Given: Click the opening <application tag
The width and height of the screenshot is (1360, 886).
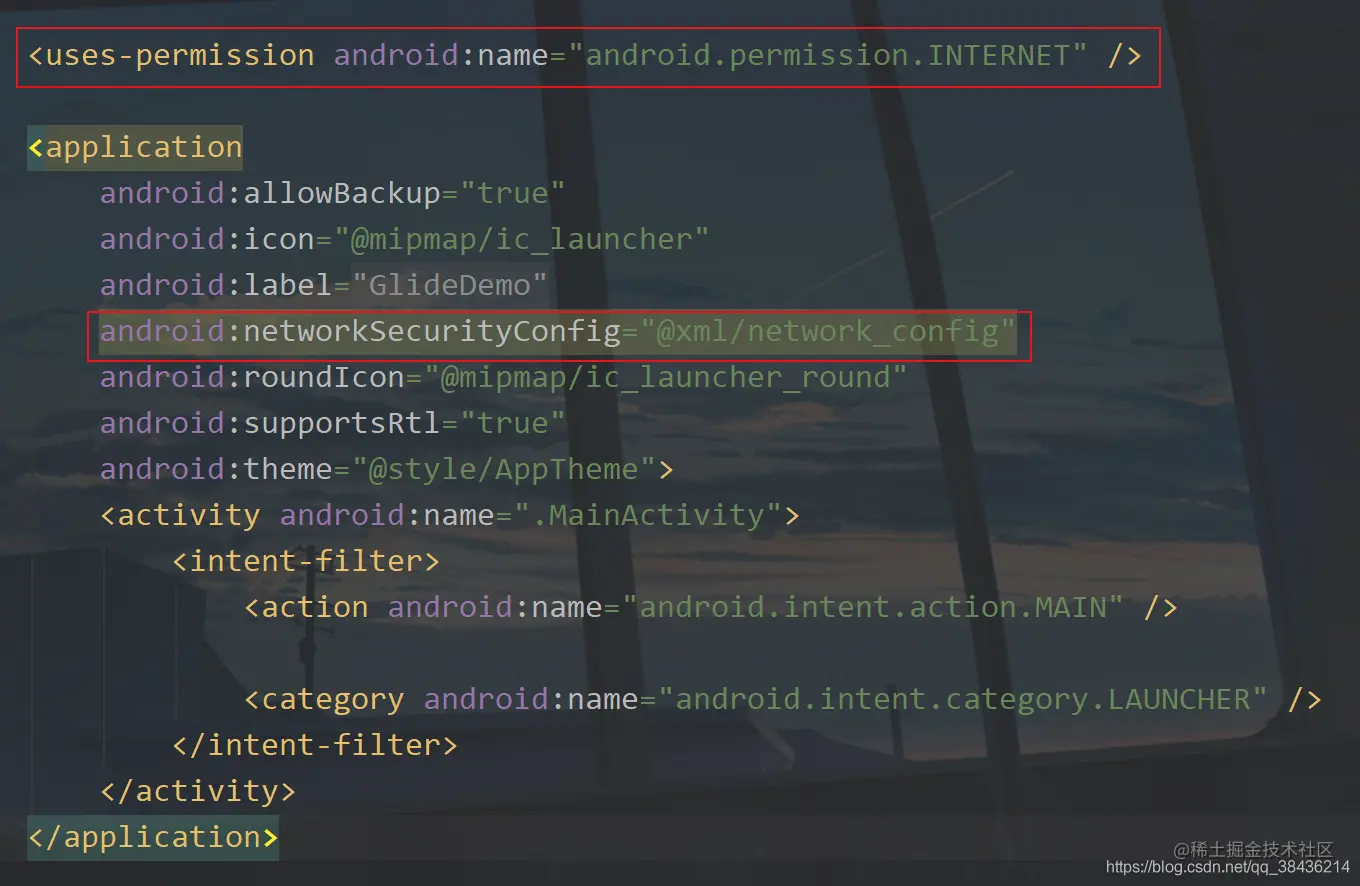Looking at the screenshot, I should 135,147.
